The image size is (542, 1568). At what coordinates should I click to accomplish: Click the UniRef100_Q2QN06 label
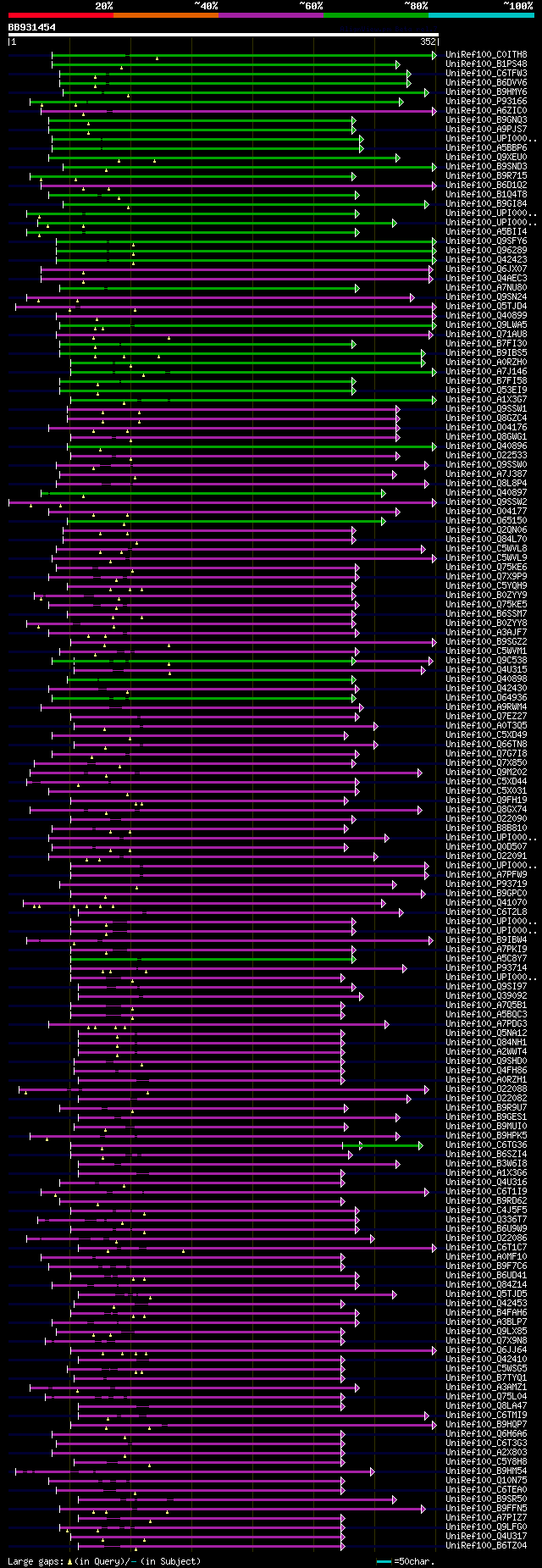[x=486, y=529]
